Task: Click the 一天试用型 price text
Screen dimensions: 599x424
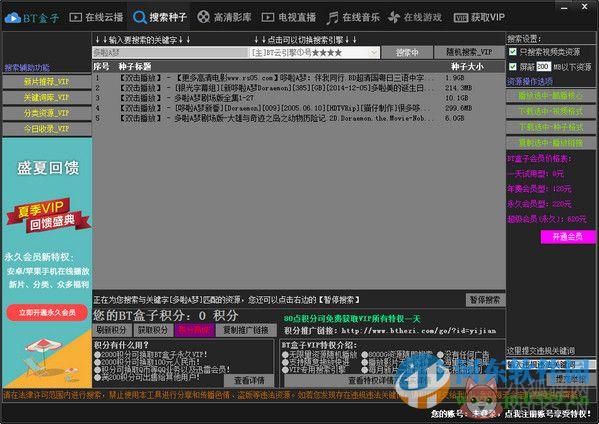Action: tap(535, 174)
